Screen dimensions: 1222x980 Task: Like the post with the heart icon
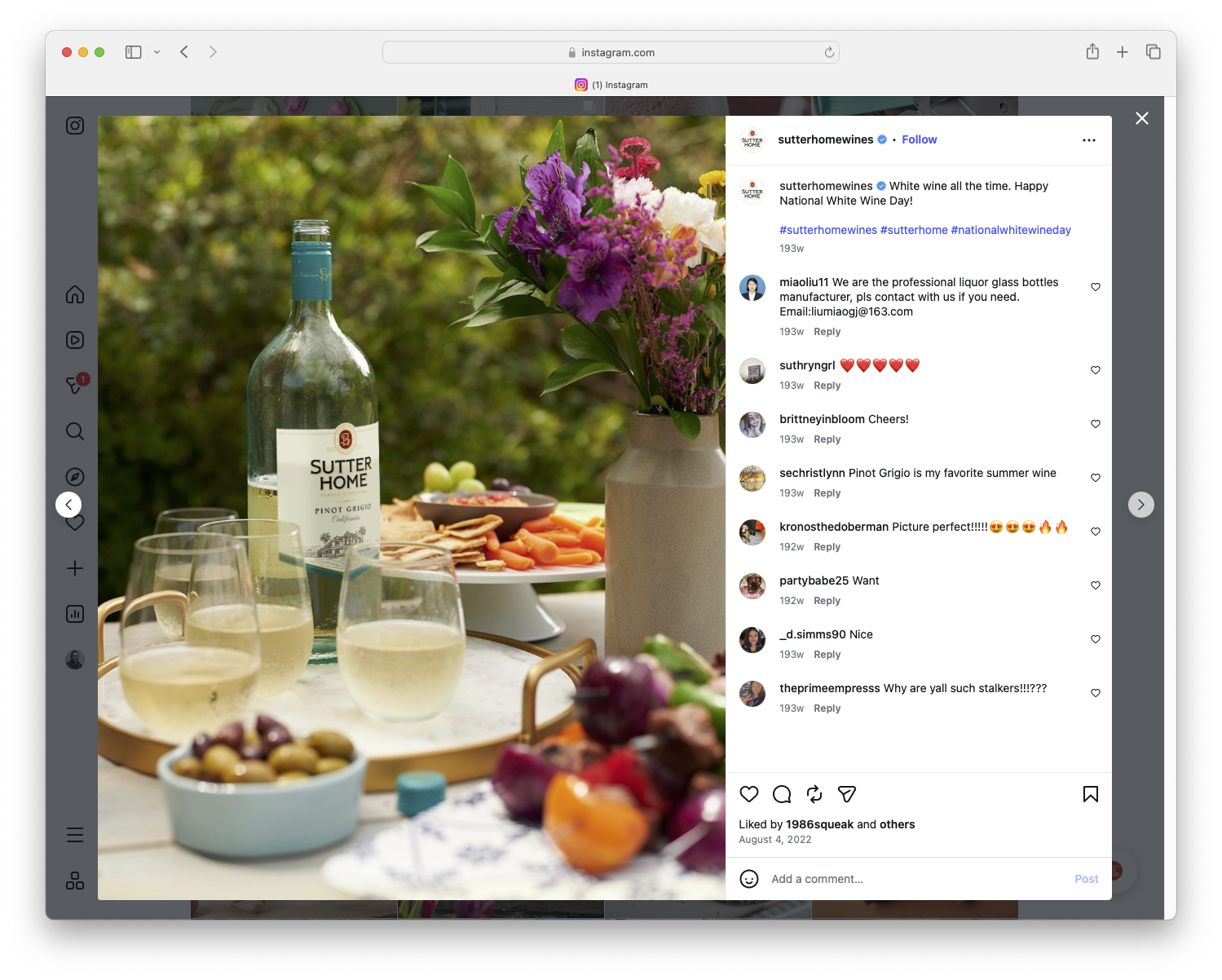point(748,794)
